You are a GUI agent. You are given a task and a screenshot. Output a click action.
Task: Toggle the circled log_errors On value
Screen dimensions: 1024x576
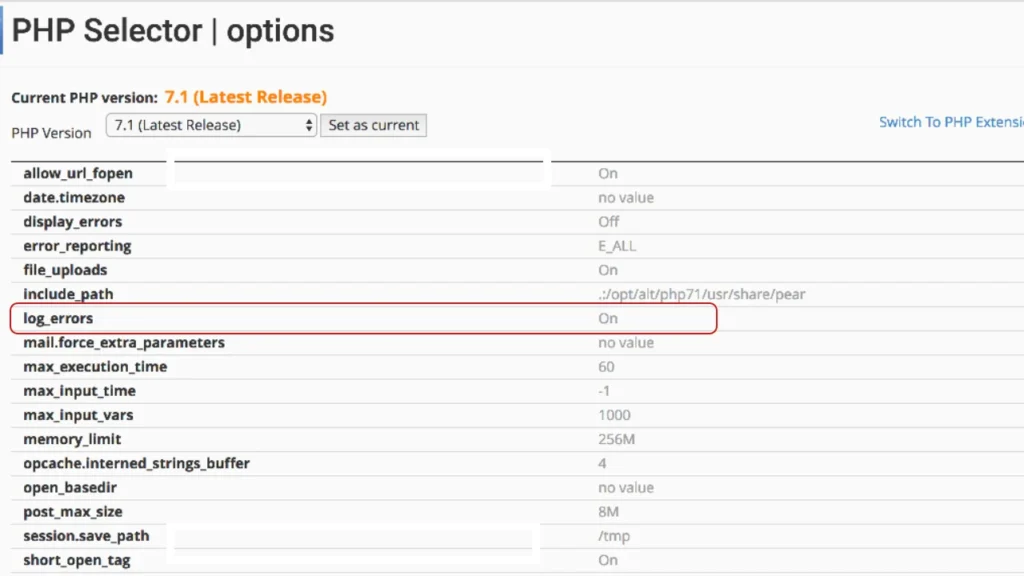tap(608, 318)
